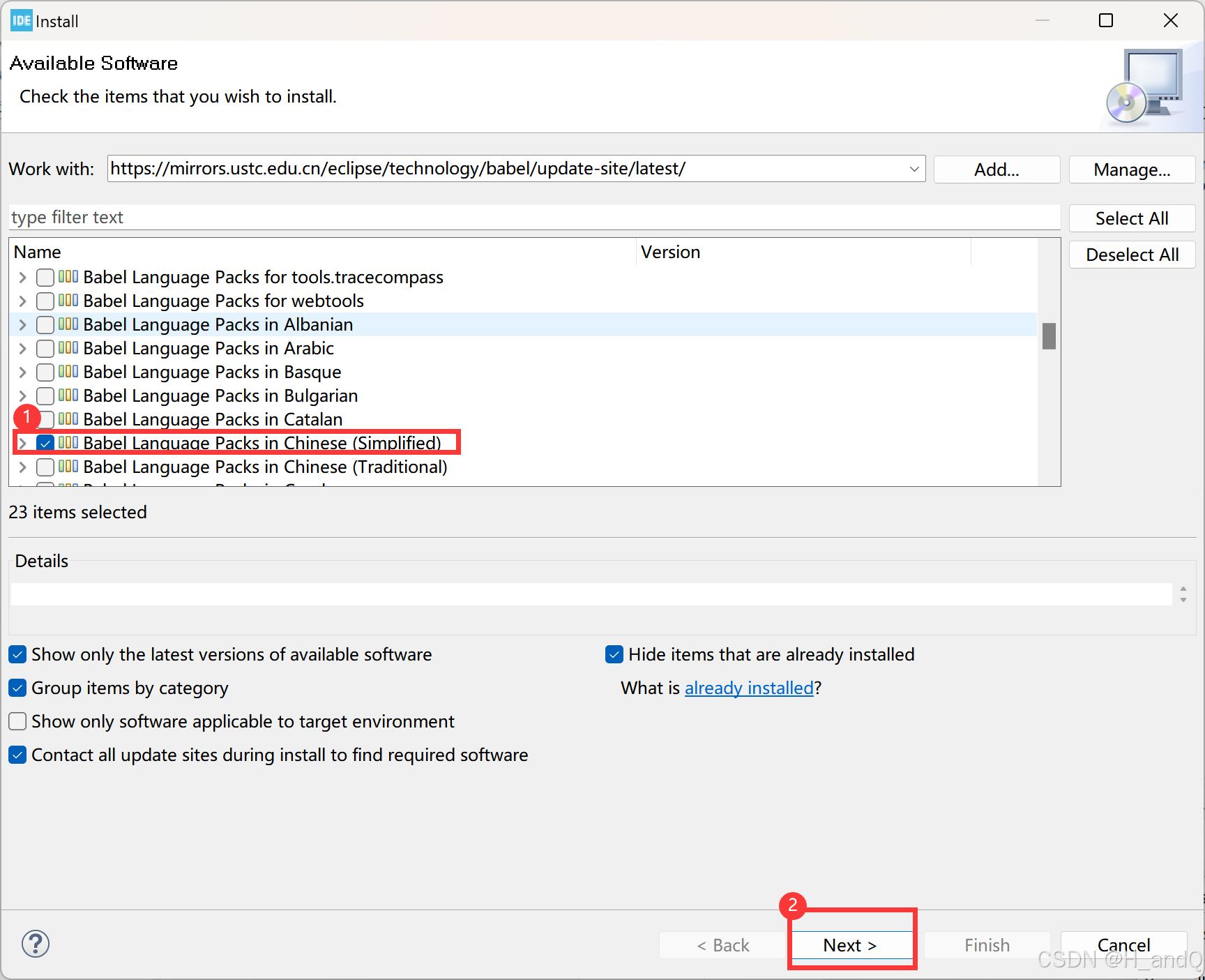Toggle Contact all update sites option

click(x=17, y=755)
